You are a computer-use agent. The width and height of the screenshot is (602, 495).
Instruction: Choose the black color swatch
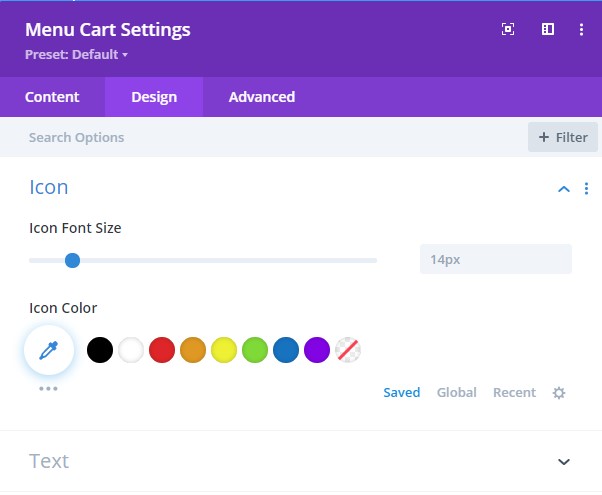(x=100, y=350)
